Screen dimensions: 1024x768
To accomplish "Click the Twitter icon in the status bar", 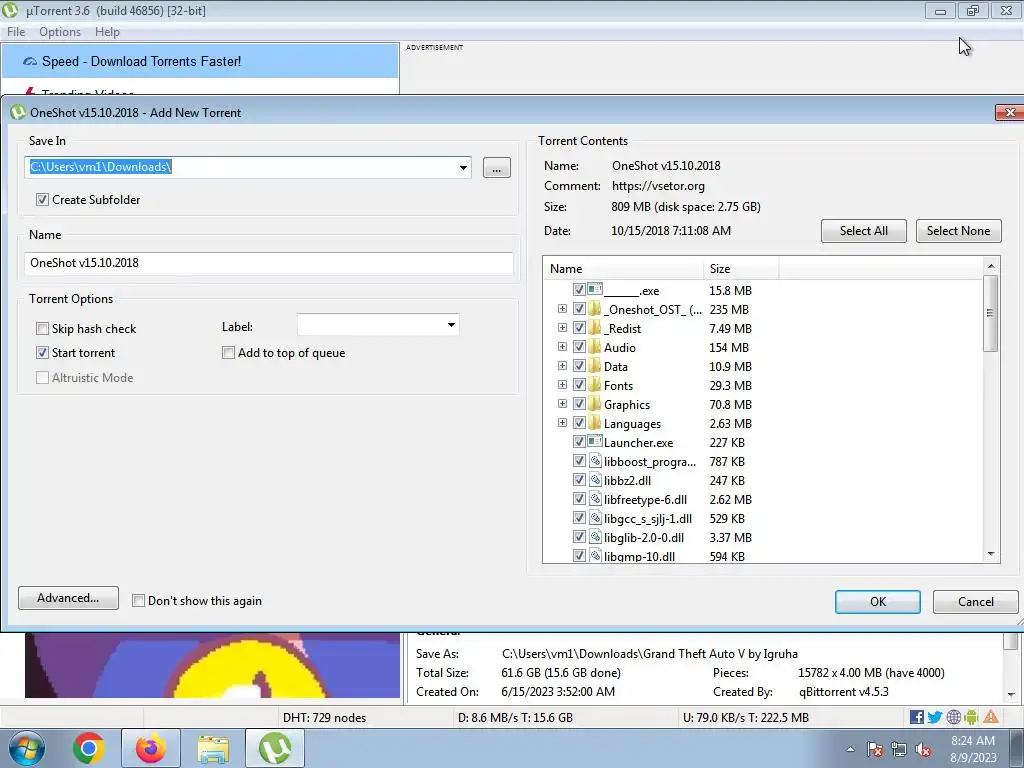I will coord(935,717).
